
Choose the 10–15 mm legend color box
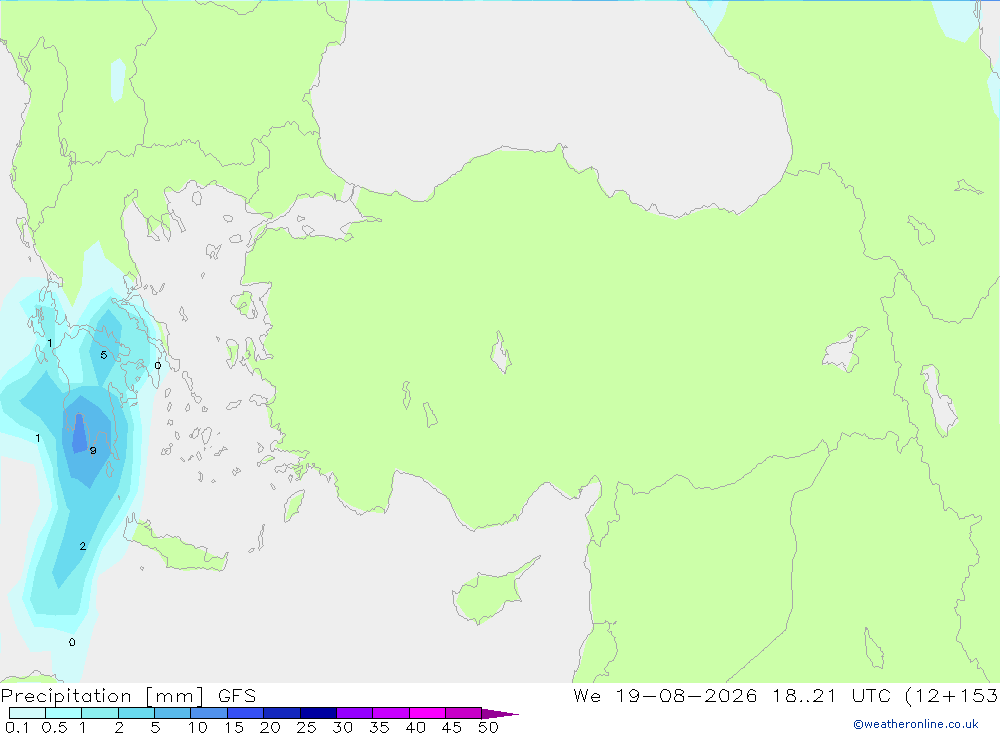tap(209, 713)
